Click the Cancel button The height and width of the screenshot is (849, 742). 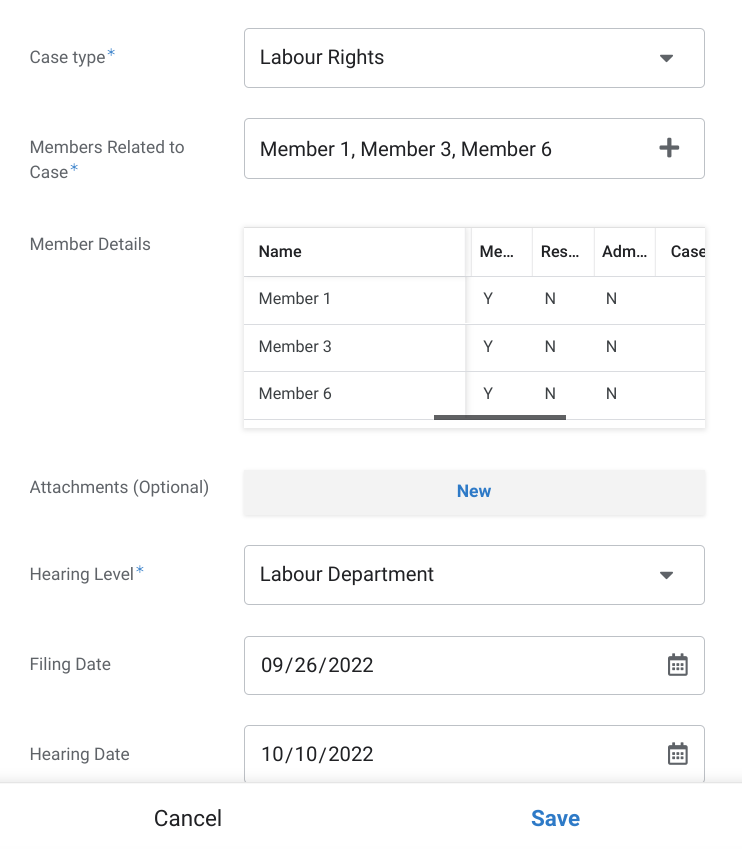[x=188, y=818]
